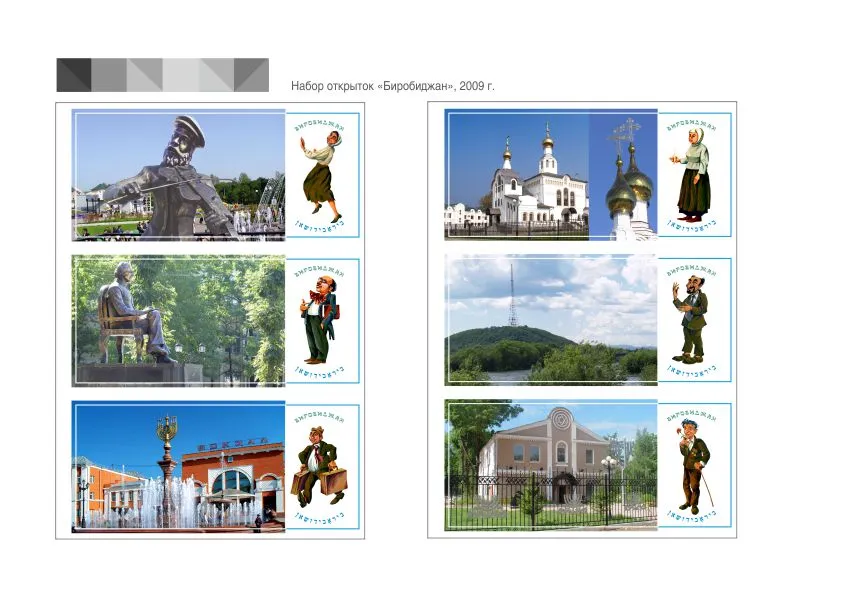Screen dimensions: 842x595
Task: Click the "ВОКЗАЛ" sign on station building
Action: click(233, 444)
